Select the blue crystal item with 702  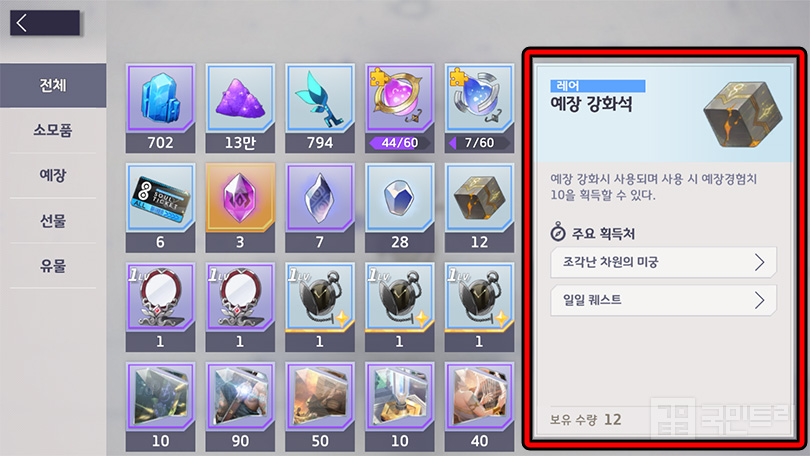tap(160, 108)
